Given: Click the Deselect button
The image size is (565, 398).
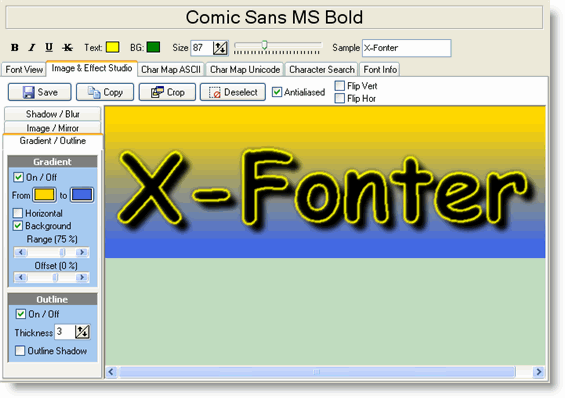Looking at the screenshot, I should click(233, 92).
